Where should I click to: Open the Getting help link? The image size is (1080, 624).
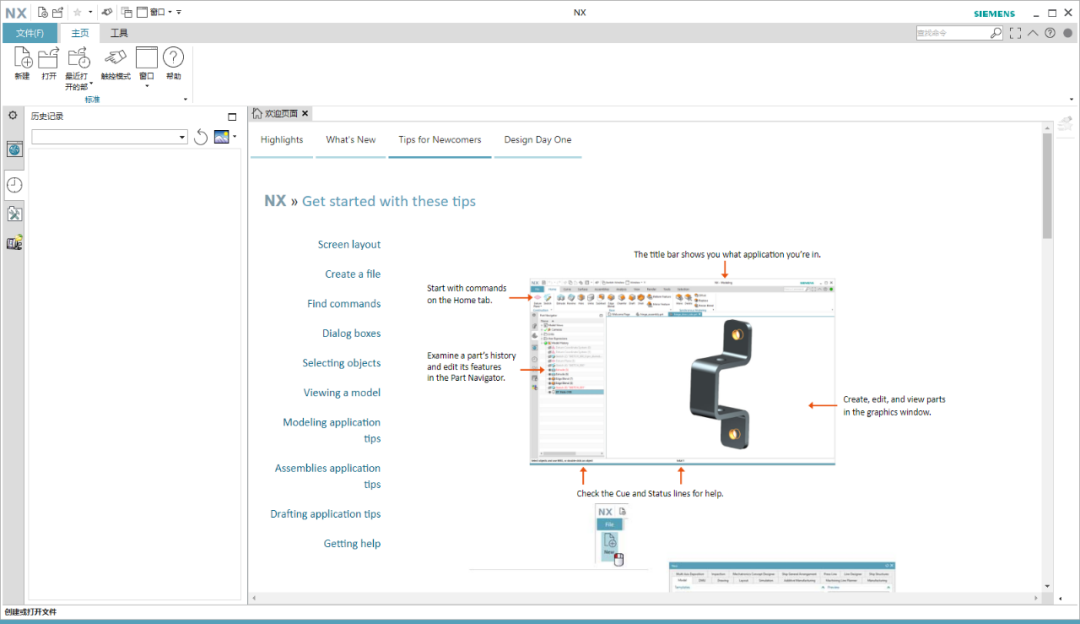pos(352,543)
